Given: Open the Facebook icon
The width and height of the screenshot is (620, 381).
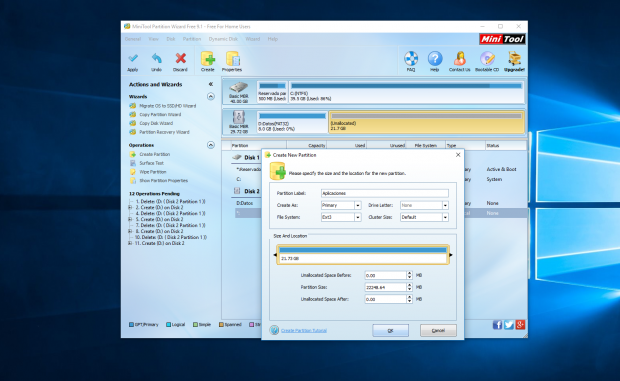Looking at the screenshot, I should click(x=497, y=325).
